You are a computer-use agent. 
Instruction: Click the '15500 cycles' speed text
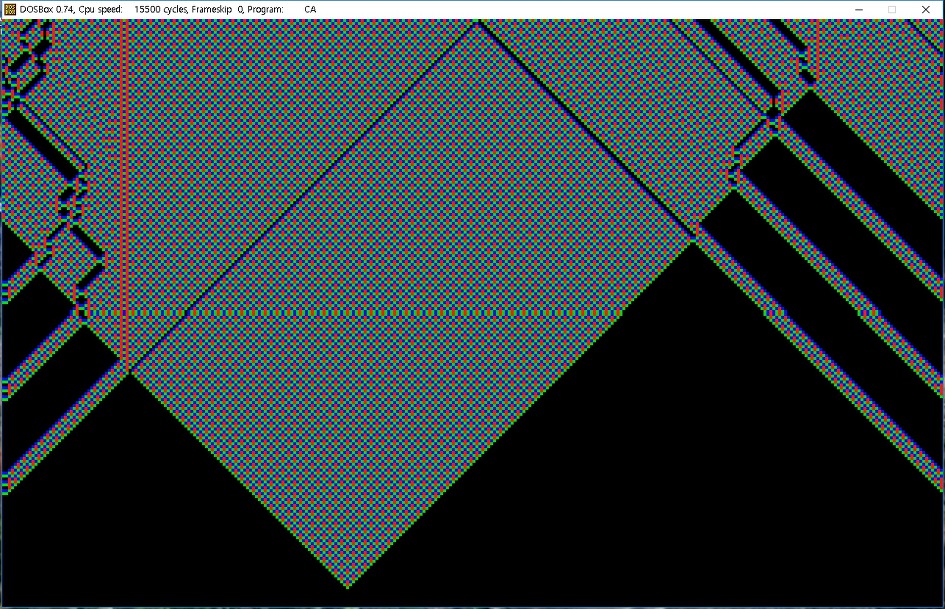click(x=161, y=10)
